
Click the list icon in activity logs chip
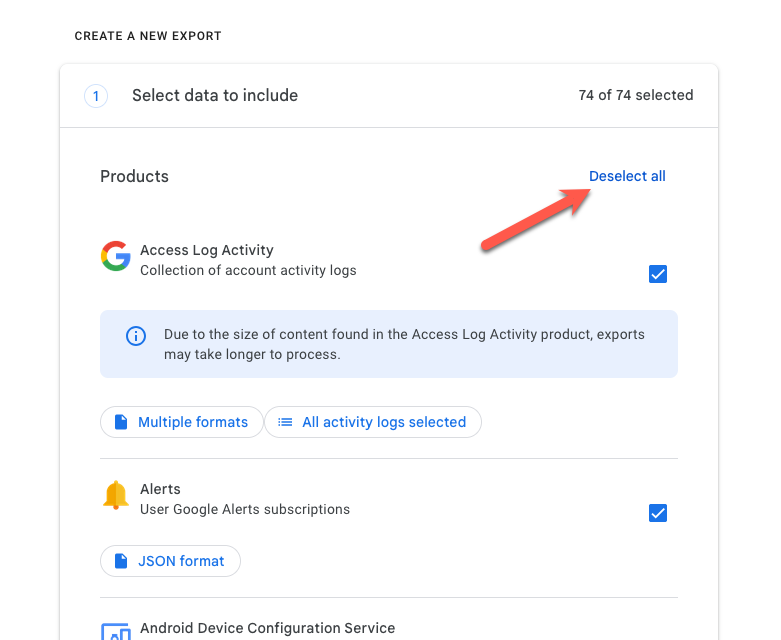pos(285,422)
